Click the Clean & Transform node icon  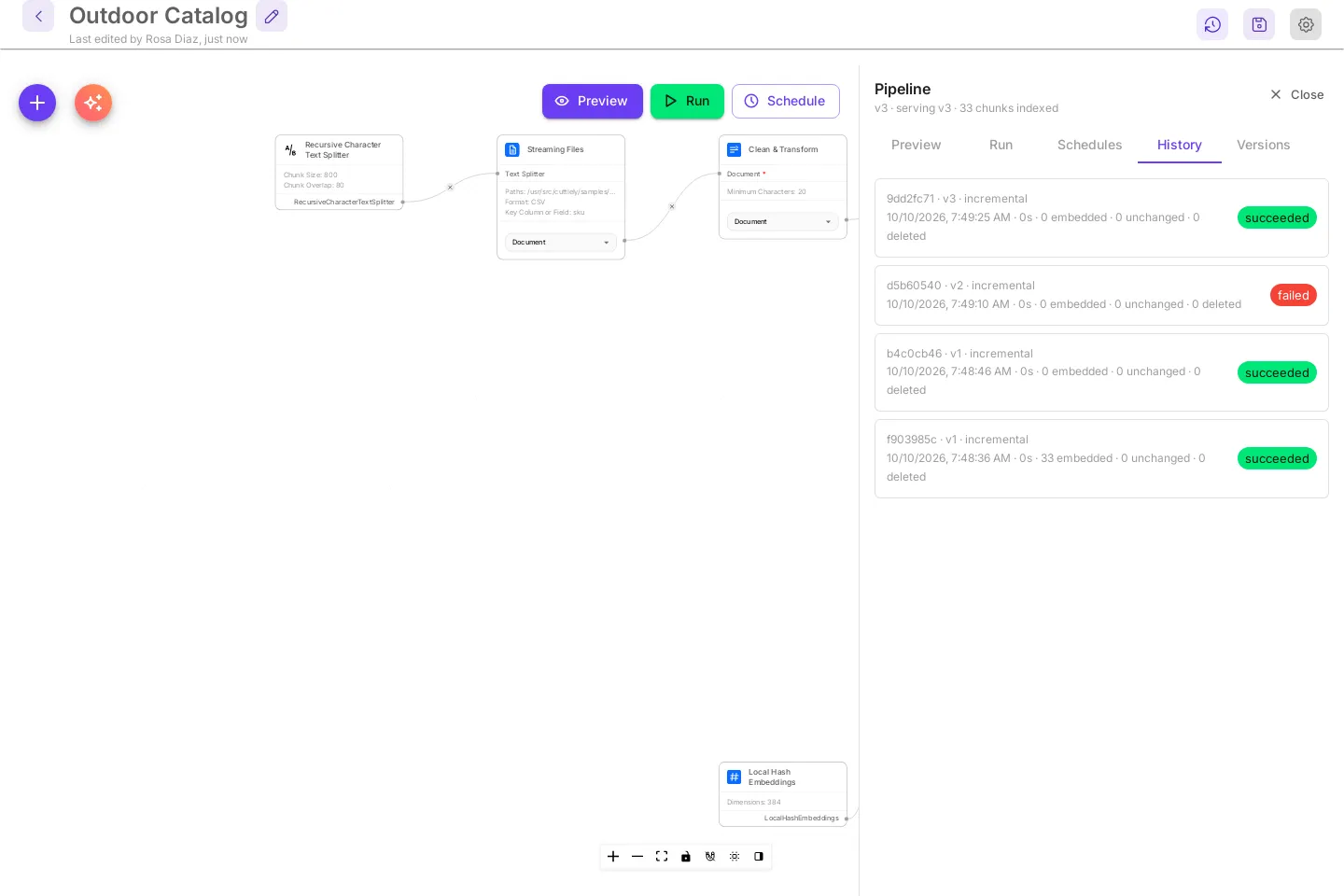click(735, 149)
